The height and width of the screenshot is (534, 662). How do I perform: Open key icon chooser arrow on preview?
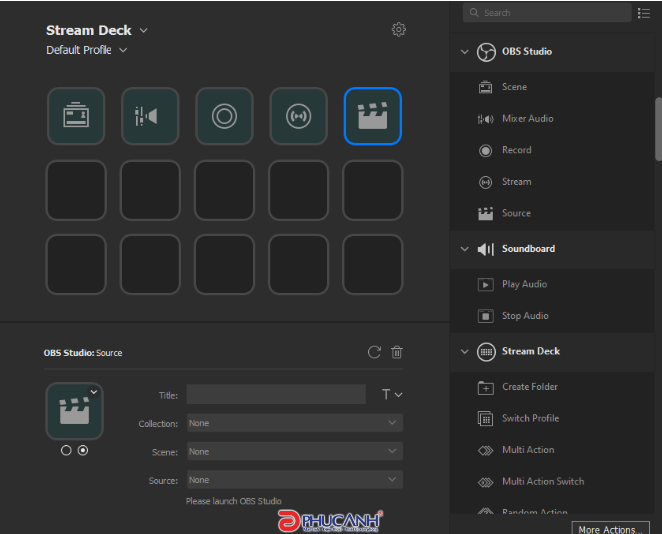click(94, 392)
